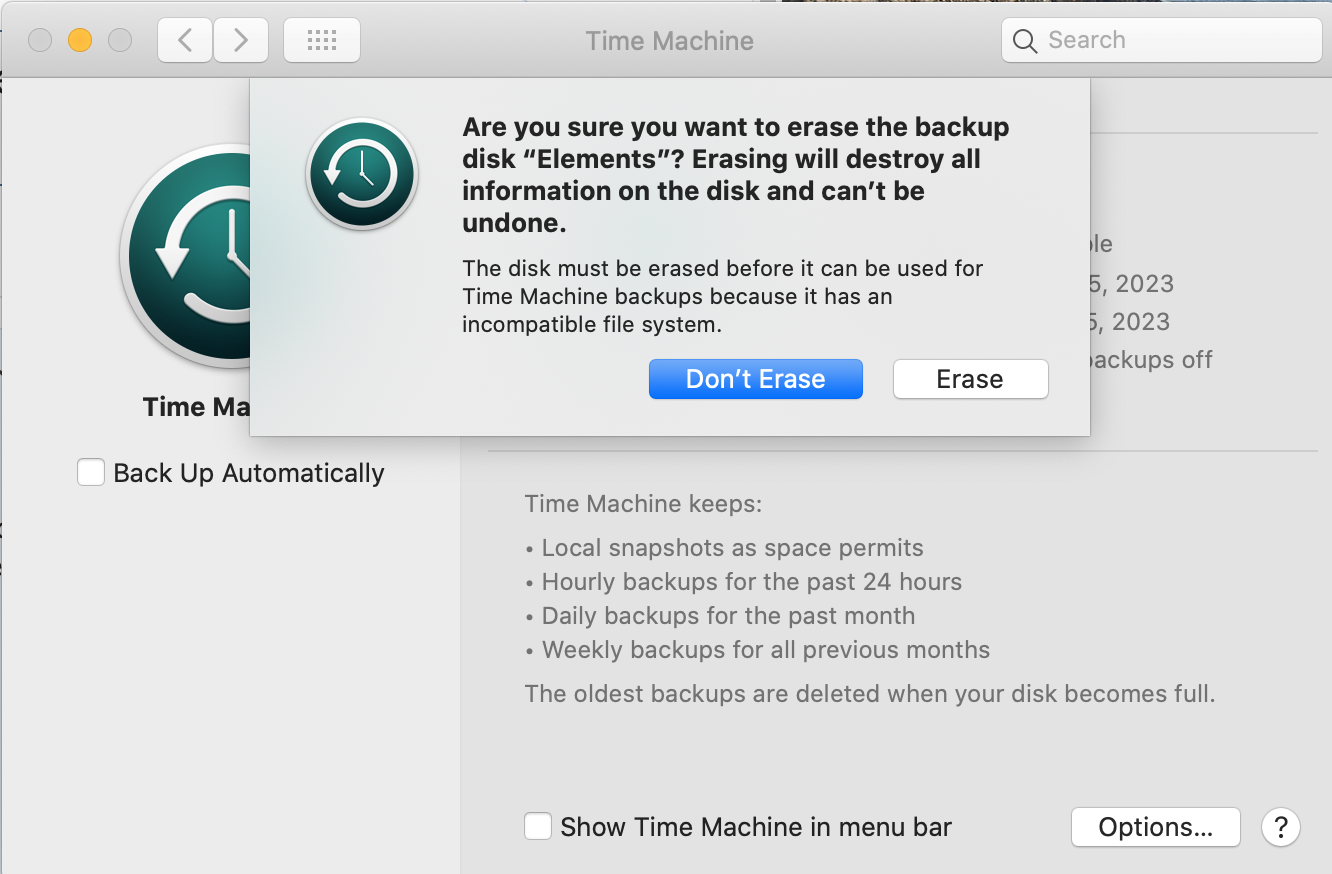Viewport: 1332px width, 874px height.
Task: Open the Options… dialog
Action: 1155,827
